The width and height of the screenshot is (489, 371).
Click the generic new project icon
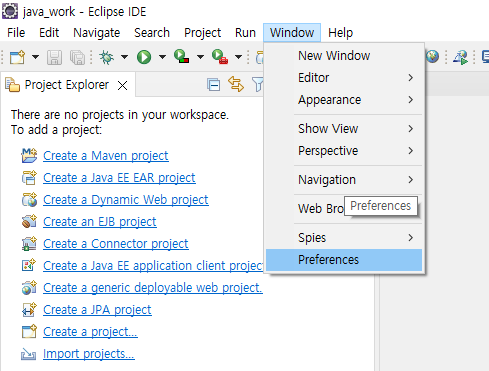tap(29, 331)
